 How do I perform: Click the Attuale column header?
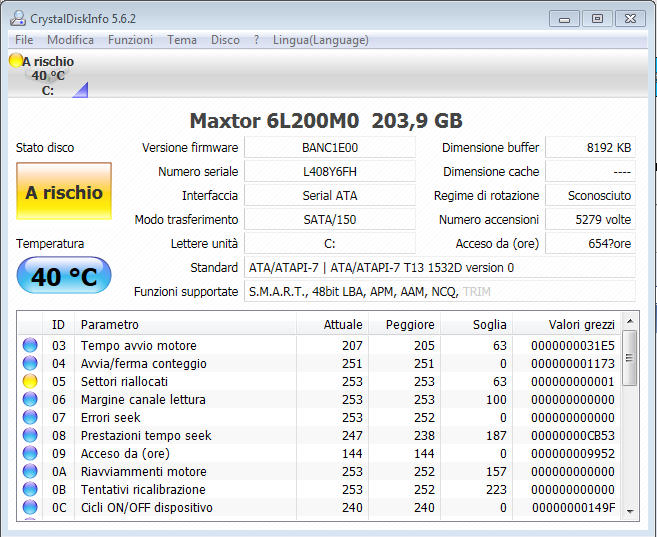332,324
